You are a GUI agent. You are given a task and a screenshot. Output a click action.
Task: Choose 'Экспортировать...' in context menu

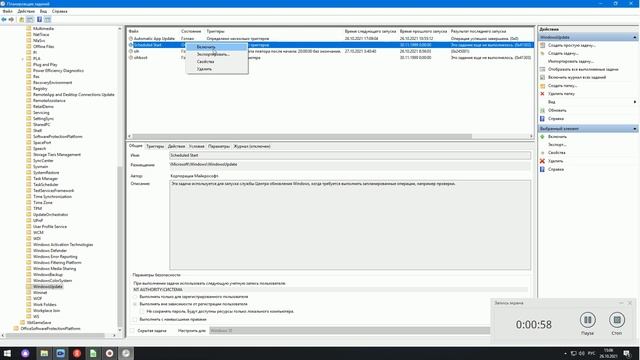coord(217,54)
